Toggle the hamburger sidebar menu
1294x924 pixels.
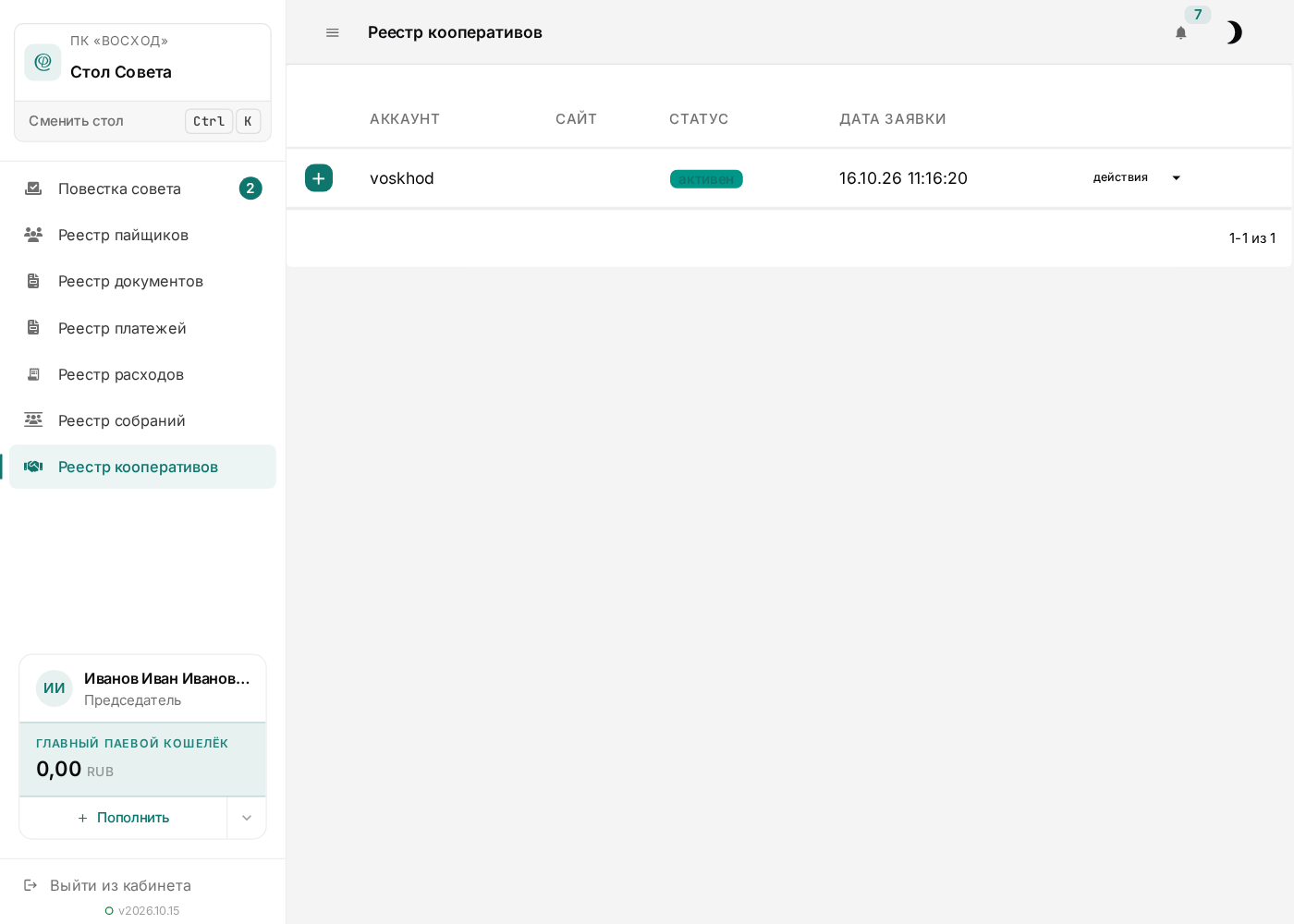point(333,32)
